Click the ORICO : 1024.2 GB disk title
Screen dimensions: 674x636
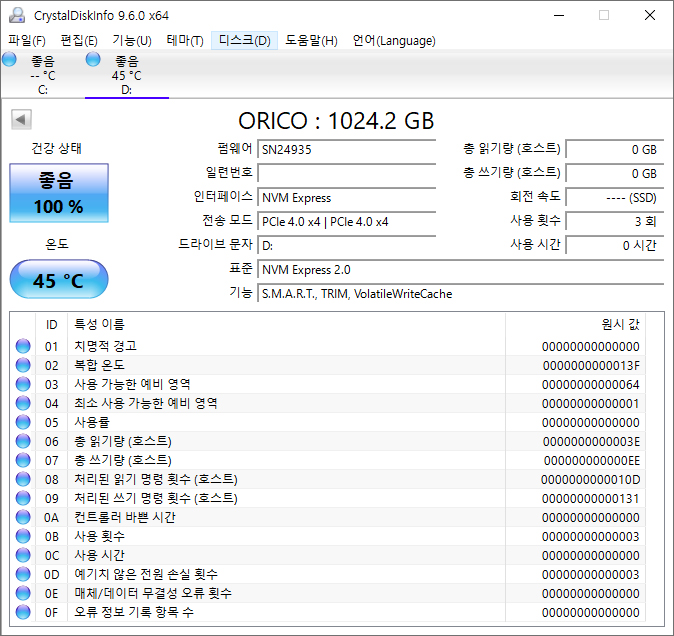coord(336,121)
